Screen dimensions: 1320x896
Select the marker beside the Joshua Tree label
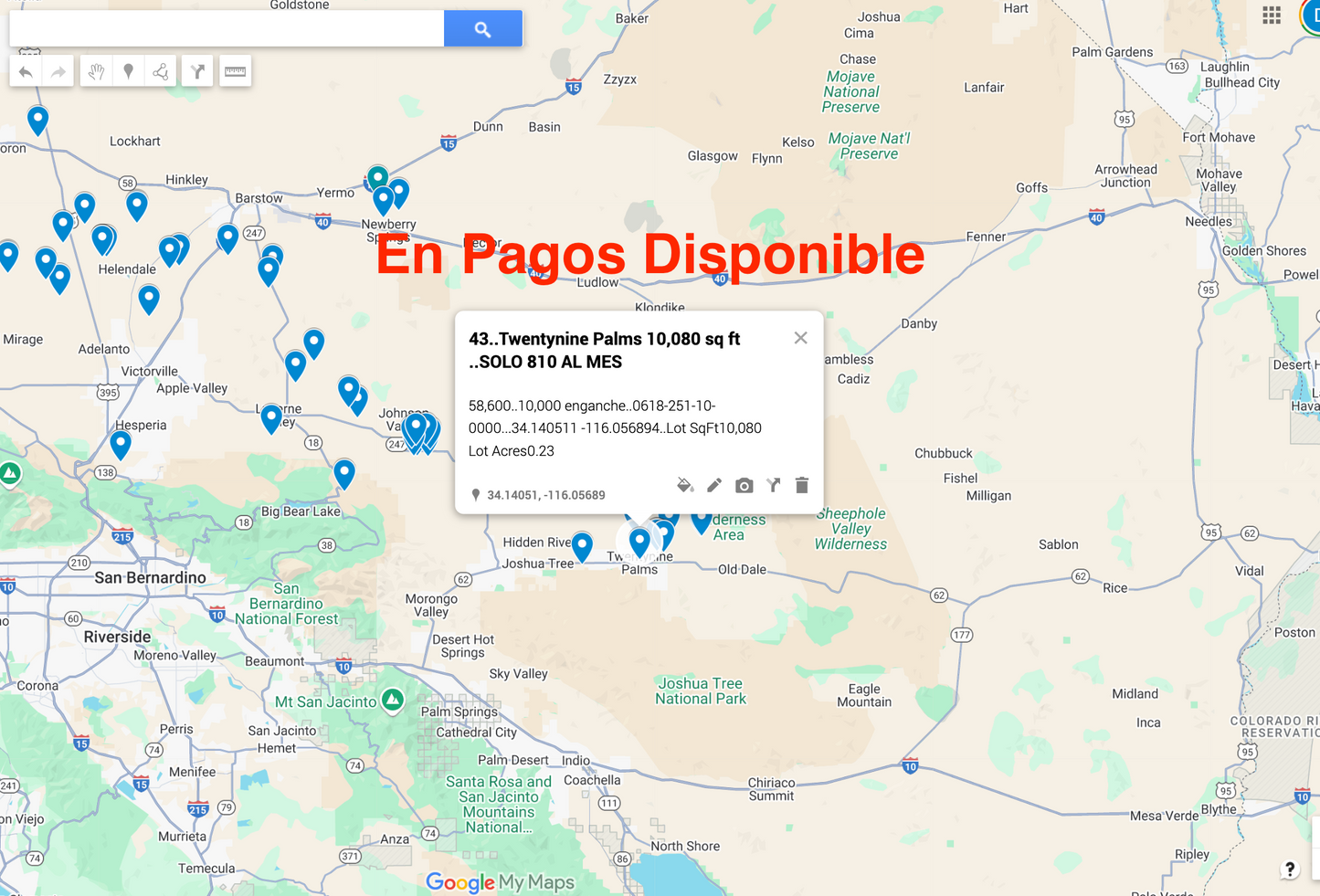tap(582, 545)
